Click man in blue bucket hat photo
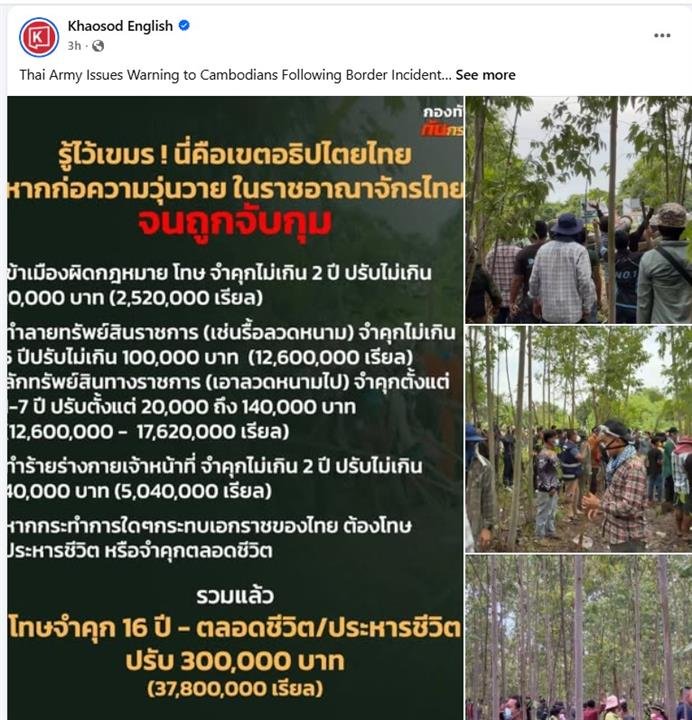The height and width of the screenshot is (720, 692). coord(566,269)
